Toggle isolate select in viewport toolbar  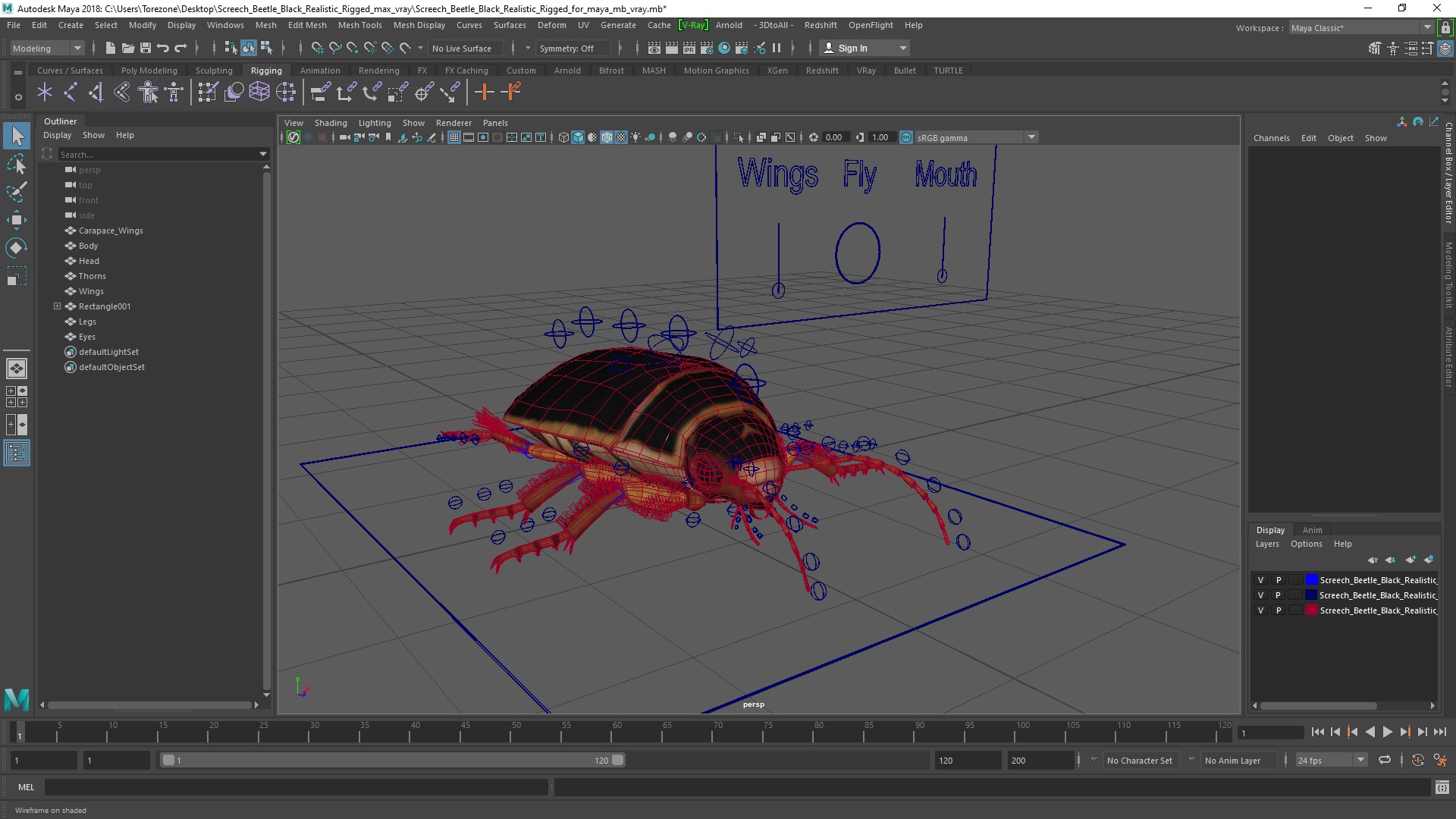[739, 137]
